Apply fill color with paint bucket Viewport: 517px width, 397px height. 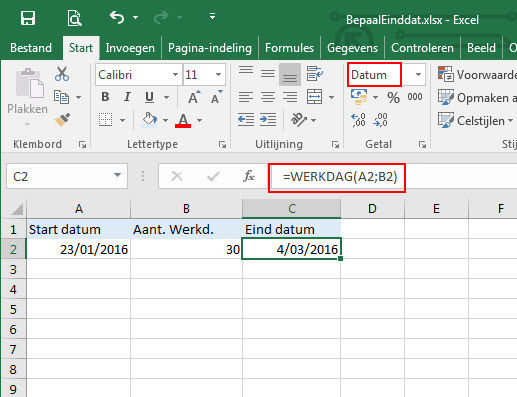click(150, 119)
